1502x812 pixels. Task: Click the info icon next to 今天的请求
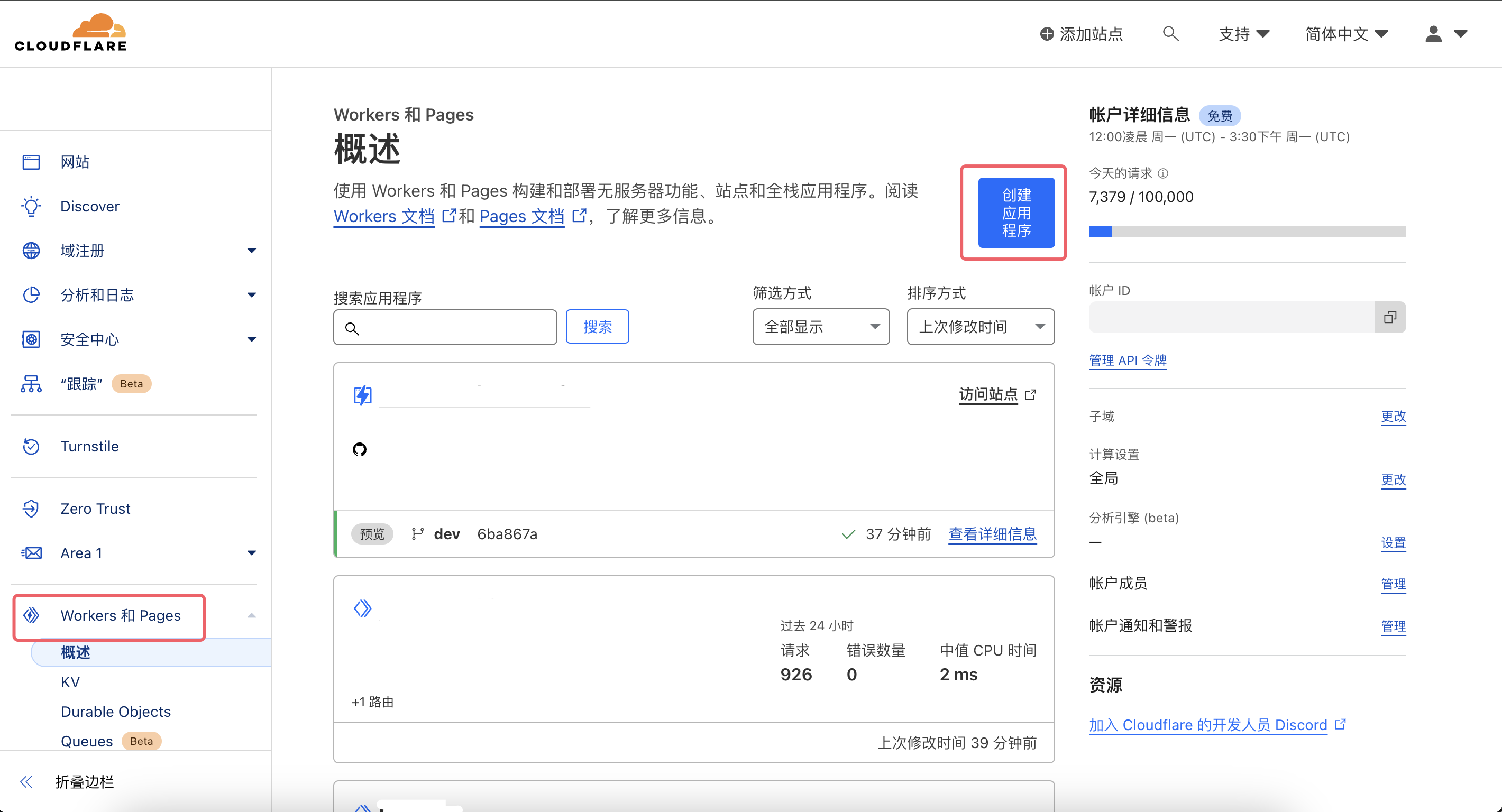1162,174
